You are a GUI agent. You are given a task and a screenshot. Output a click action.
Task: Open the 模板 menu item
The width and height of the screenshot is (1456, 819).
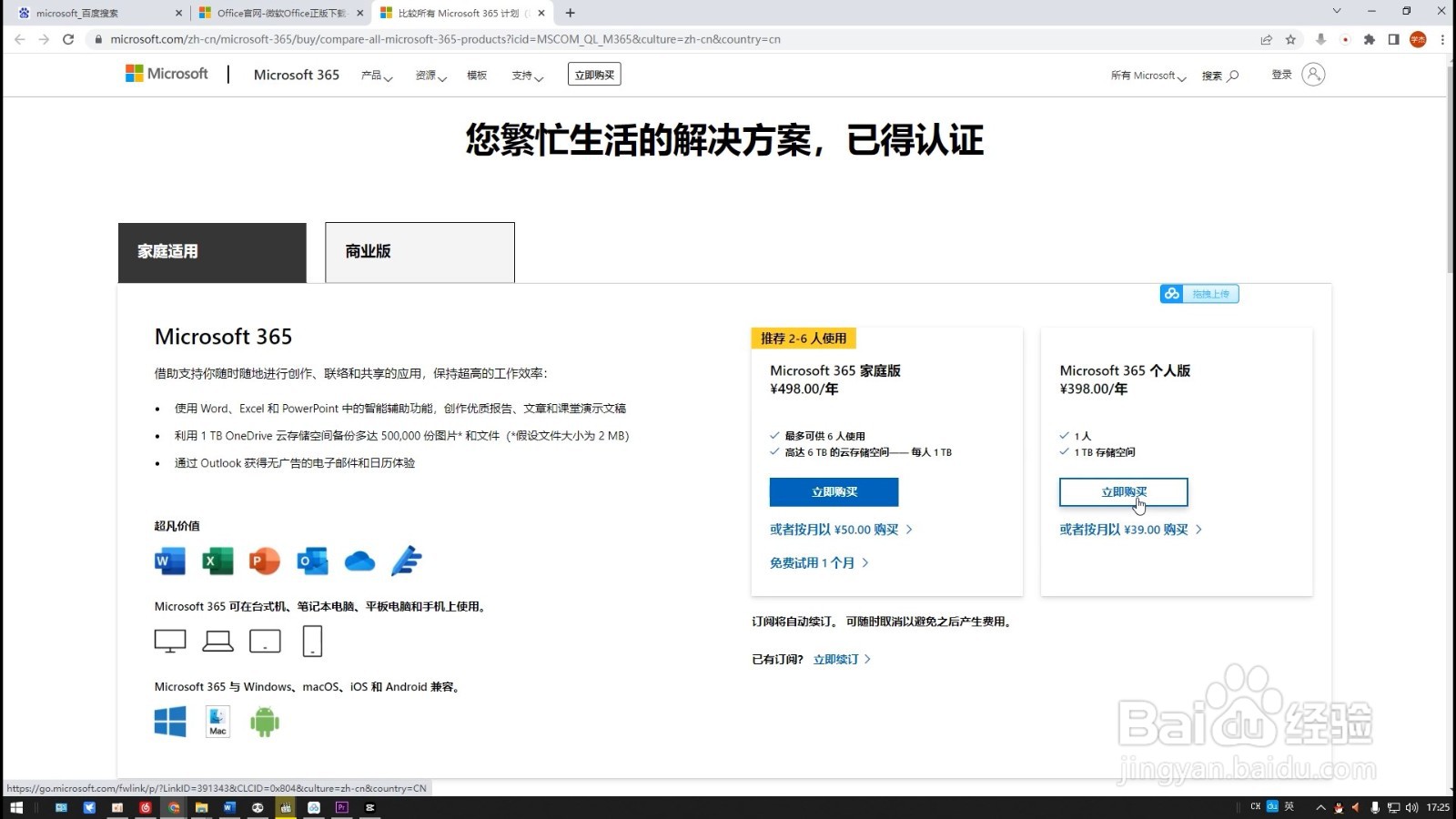point(477,76)
